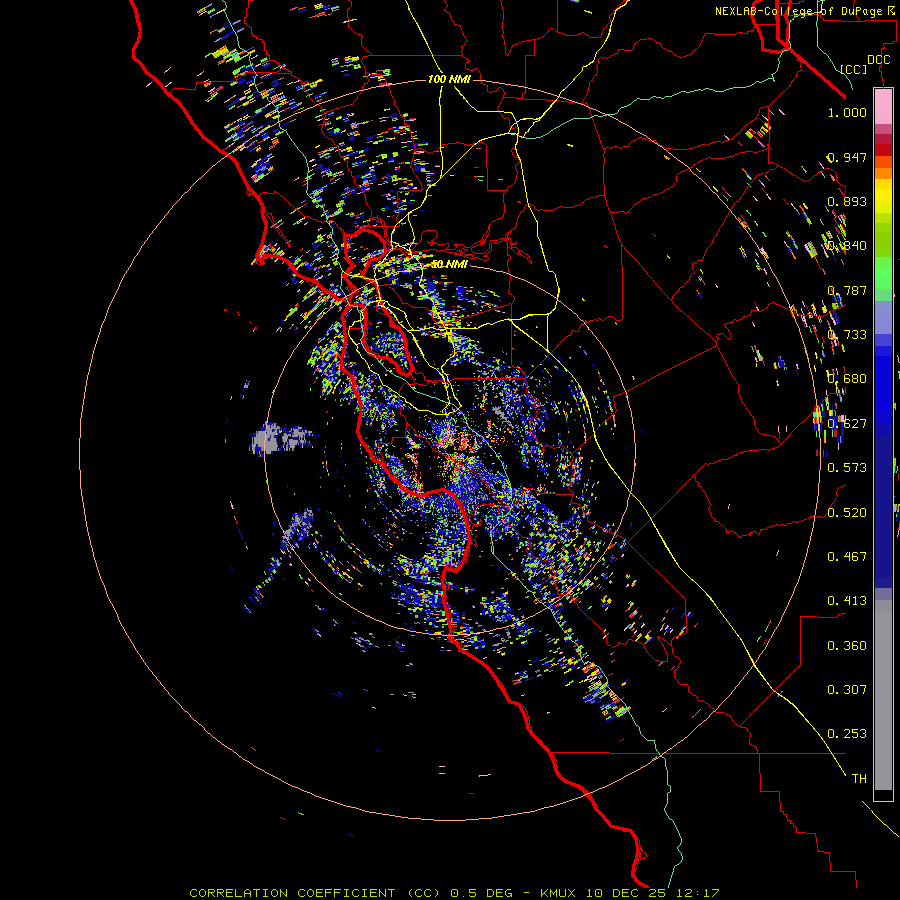Click the TH threshold label on scale
Screen dimensions: 900x900
pos(859,779)
